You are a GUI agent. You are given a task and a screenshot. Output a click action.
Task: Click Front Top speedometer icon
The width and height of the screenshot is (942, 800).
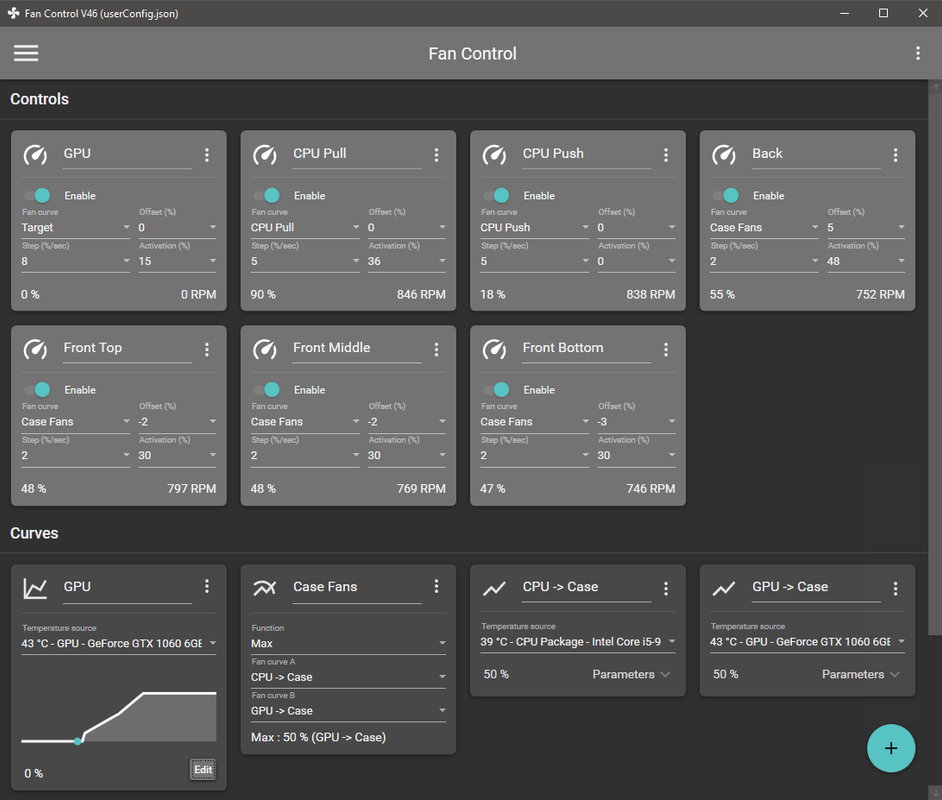pyautogui.click(x=35, y=349)
